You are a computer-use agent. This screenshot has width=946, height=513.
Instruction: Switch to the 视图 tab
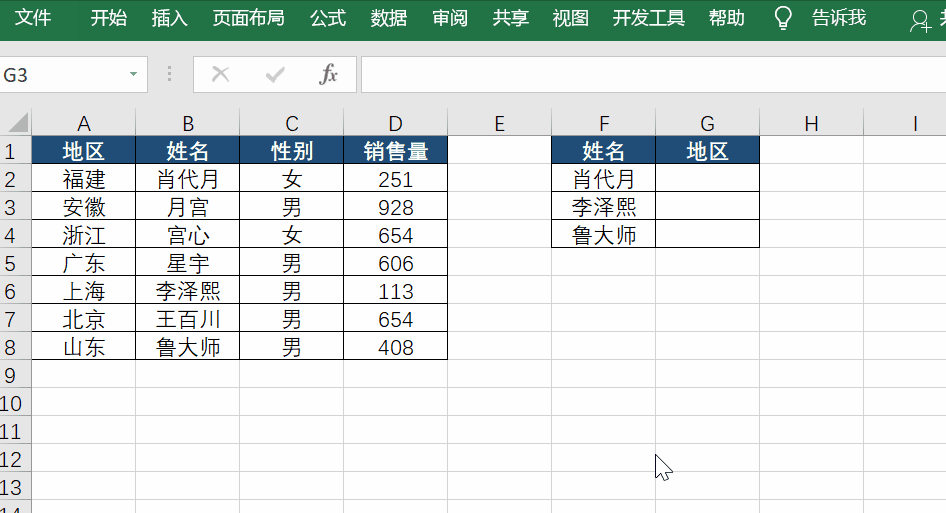pos(571,18)
